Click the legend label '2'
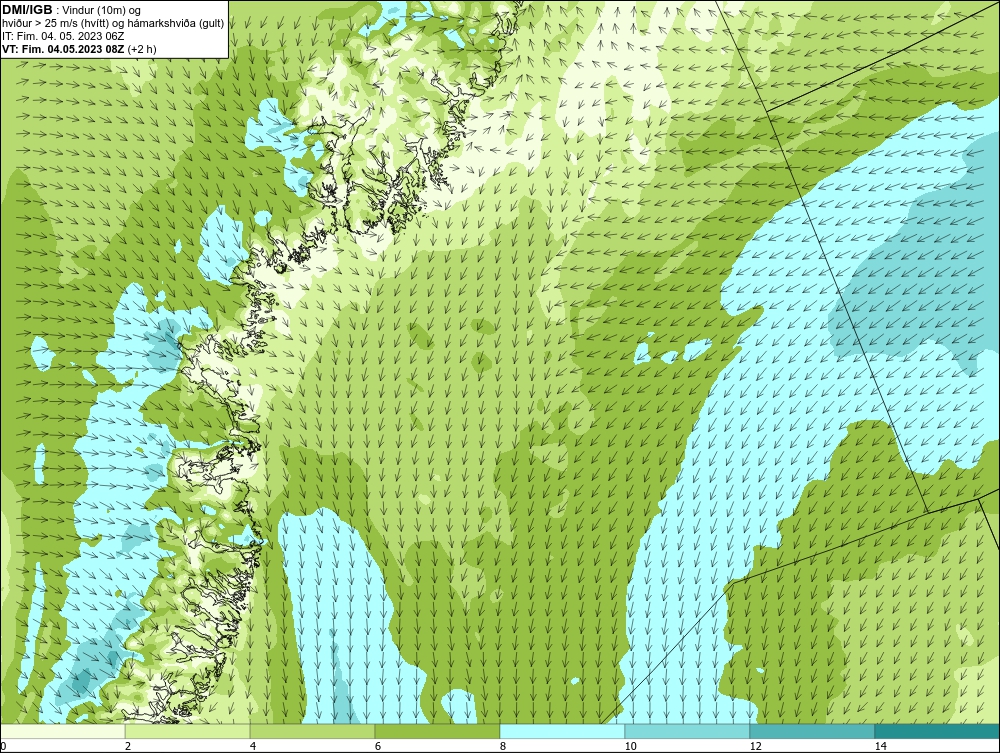The height and width of the screenshot is (753, 1000). (128, 746)
